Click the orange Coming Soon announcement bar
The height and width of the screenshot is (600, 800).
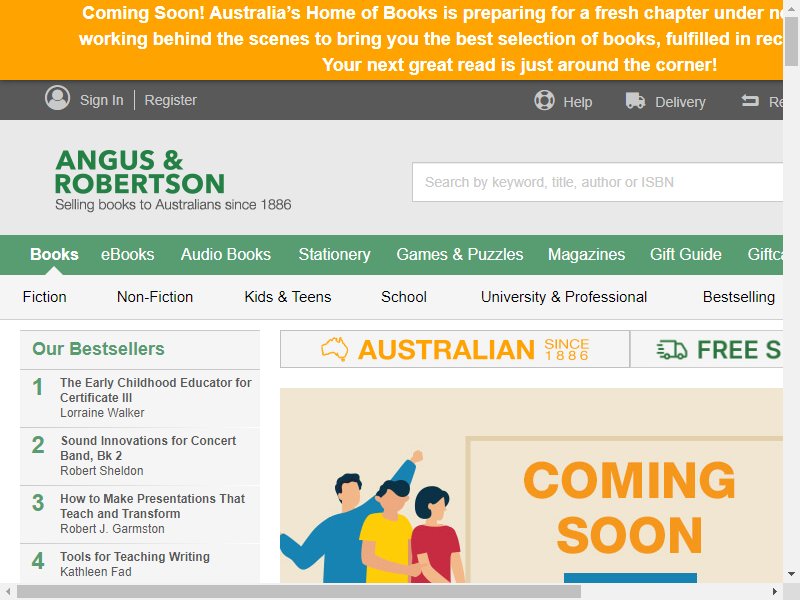391,40
